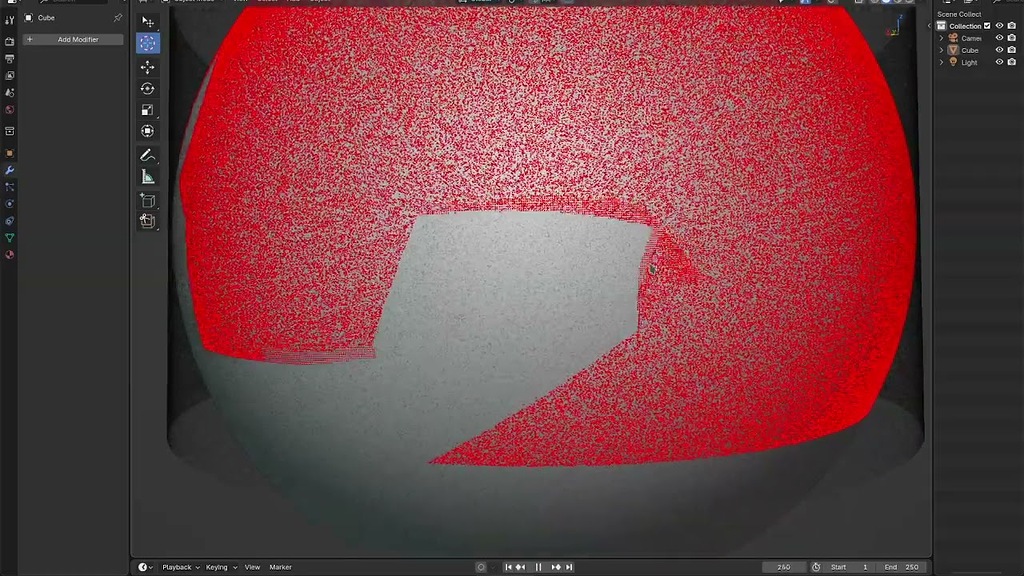Image resolution: width=1024 pixels, height=576 pixels.
Task: Open the Output properties tab
Action: point(9,59)
